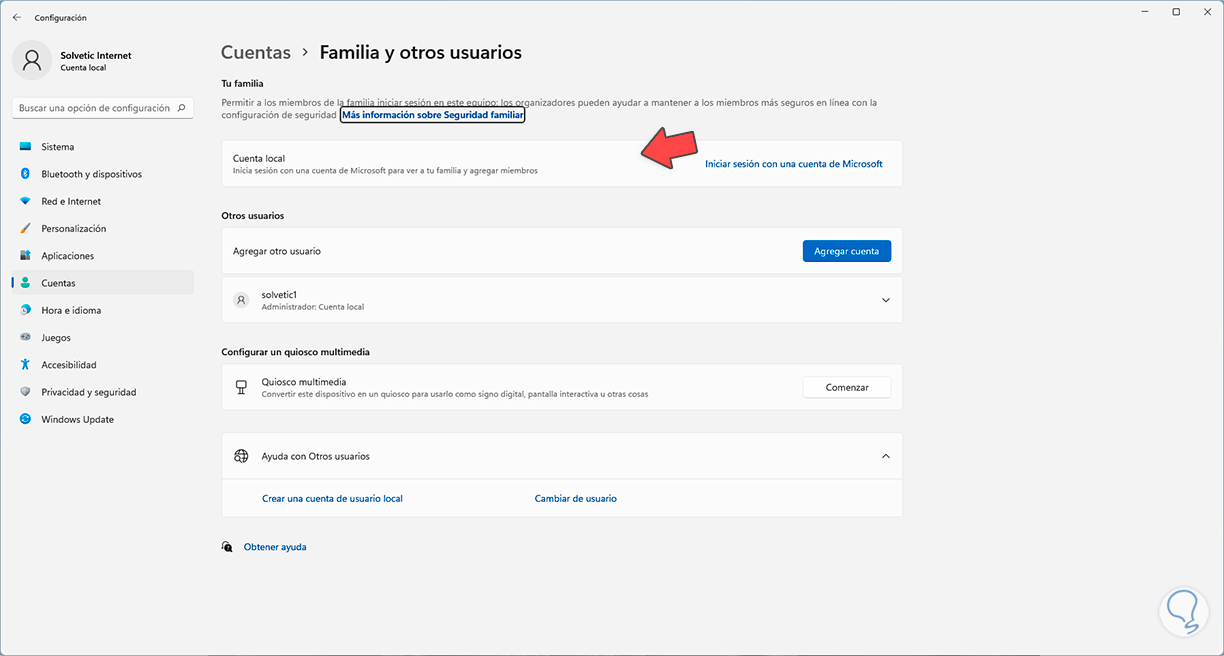Click the back arrow in title bar
The image size is (1224, 656).
coord(17,17)
